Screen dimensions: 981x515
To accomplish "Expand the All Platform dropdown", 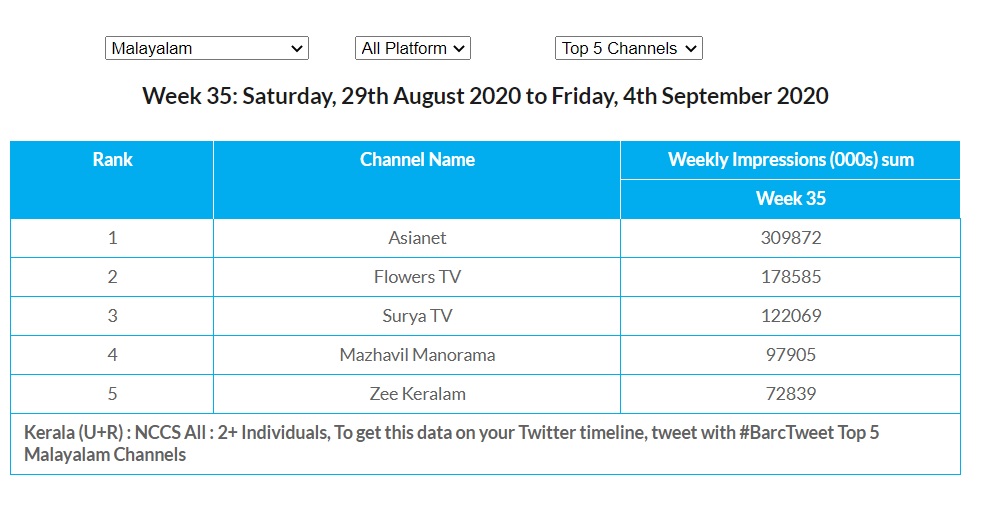I will click(x=412, y=48).
